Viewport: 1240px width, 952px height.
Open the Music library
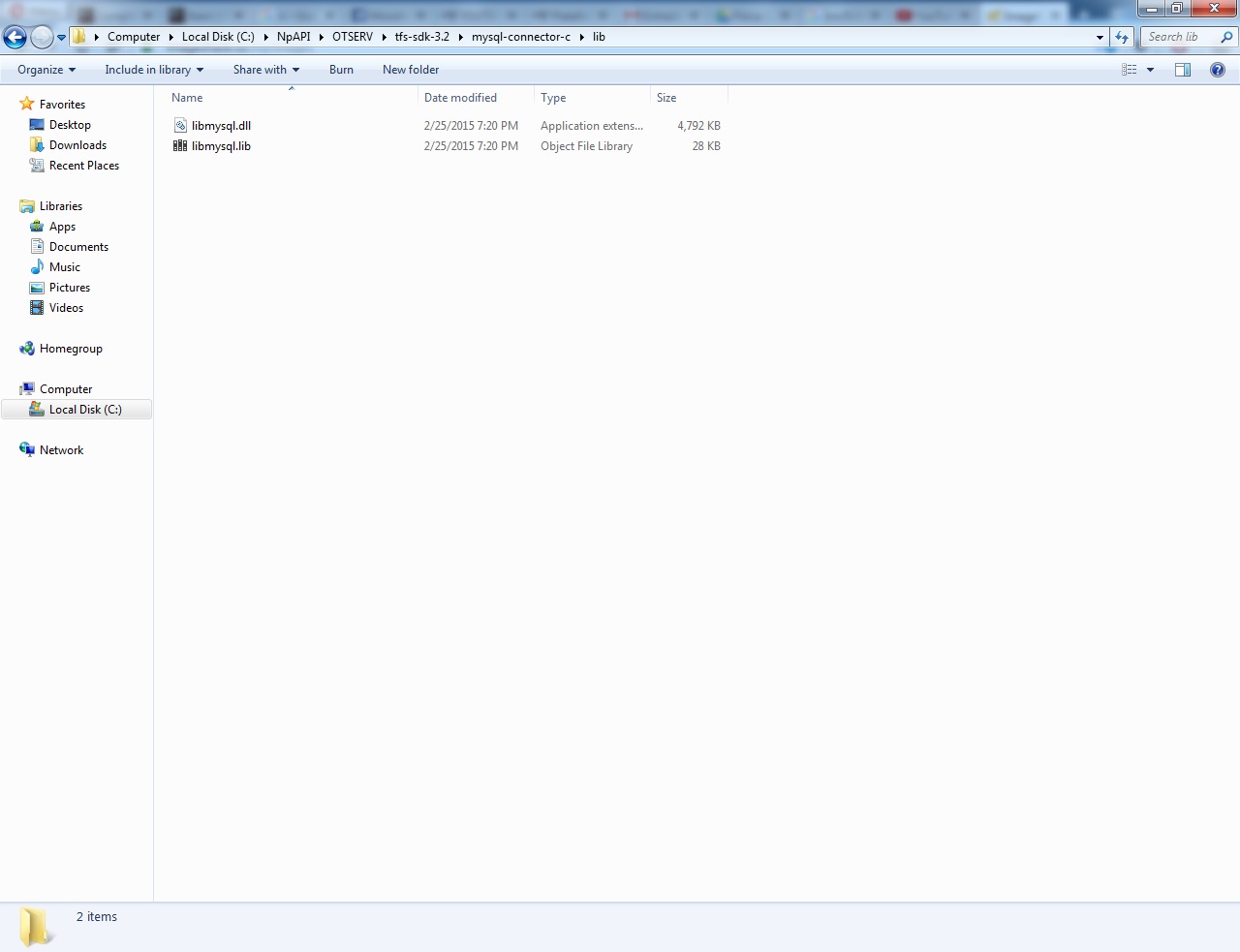(65, 267)
